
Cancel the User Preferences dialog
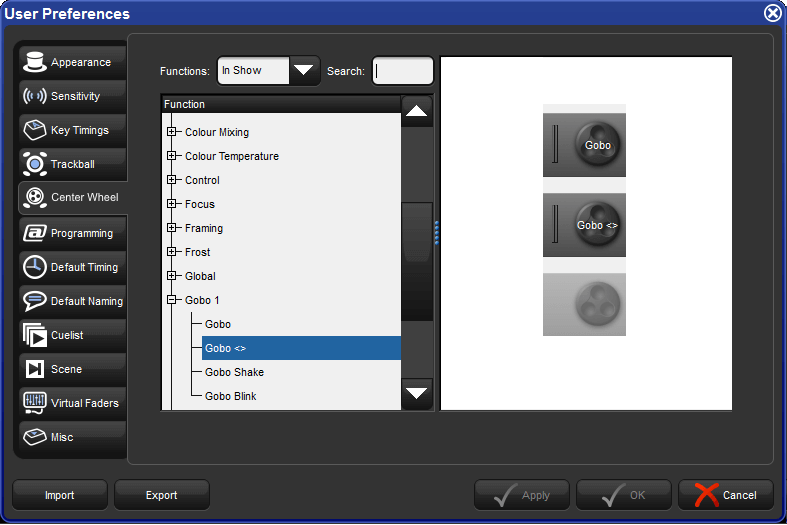(725, 495)
